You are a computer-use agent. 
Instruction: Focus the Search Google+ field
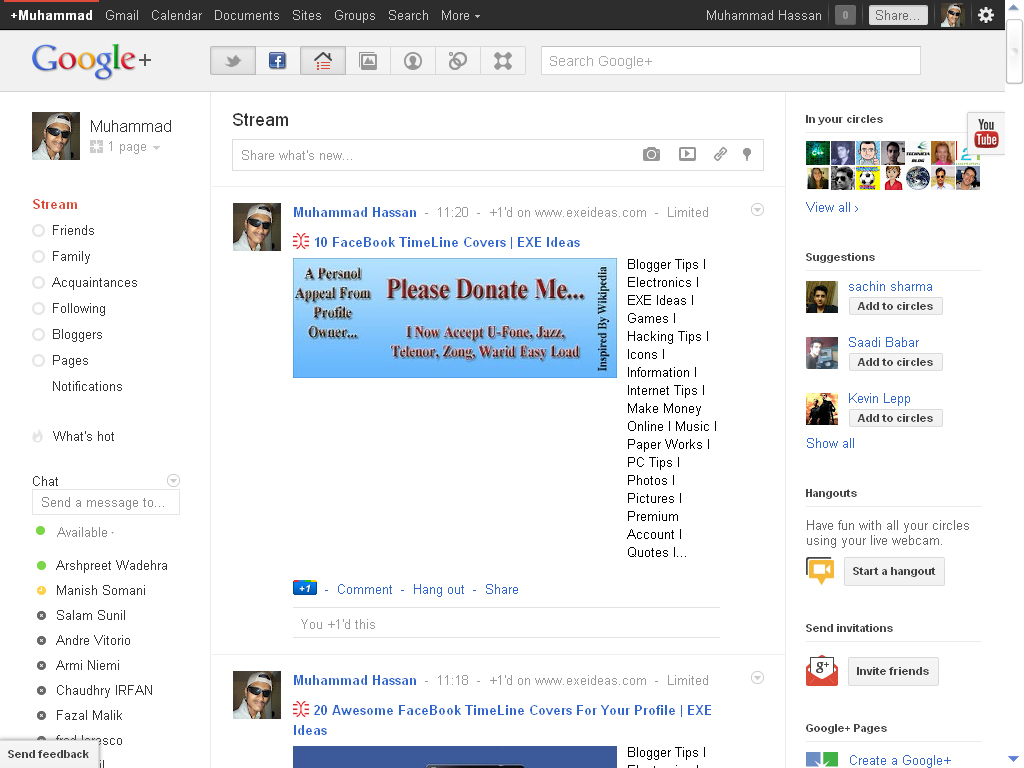731,61
